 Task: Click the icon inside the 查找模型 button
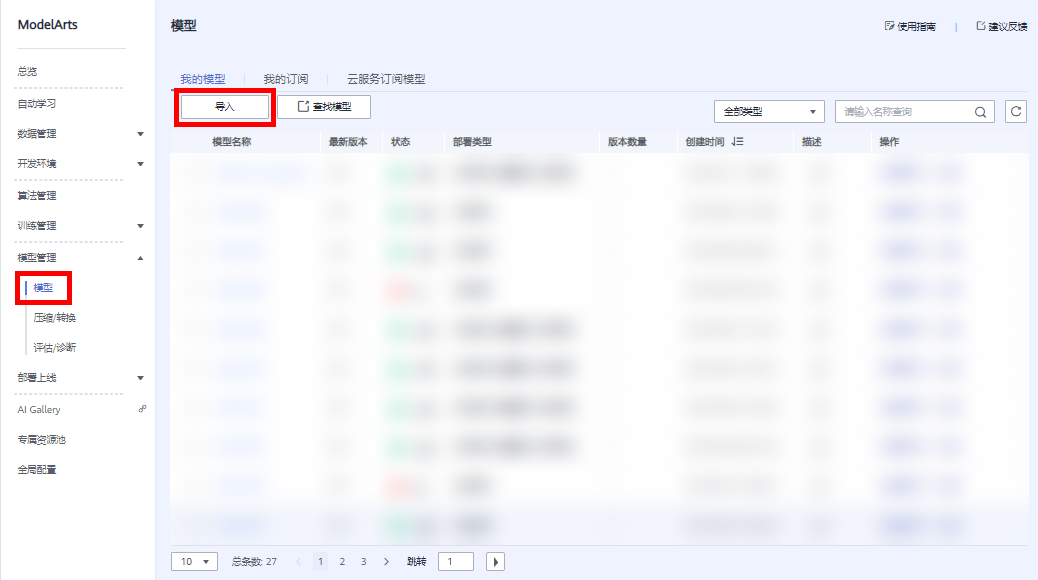(x=304, y=106)
